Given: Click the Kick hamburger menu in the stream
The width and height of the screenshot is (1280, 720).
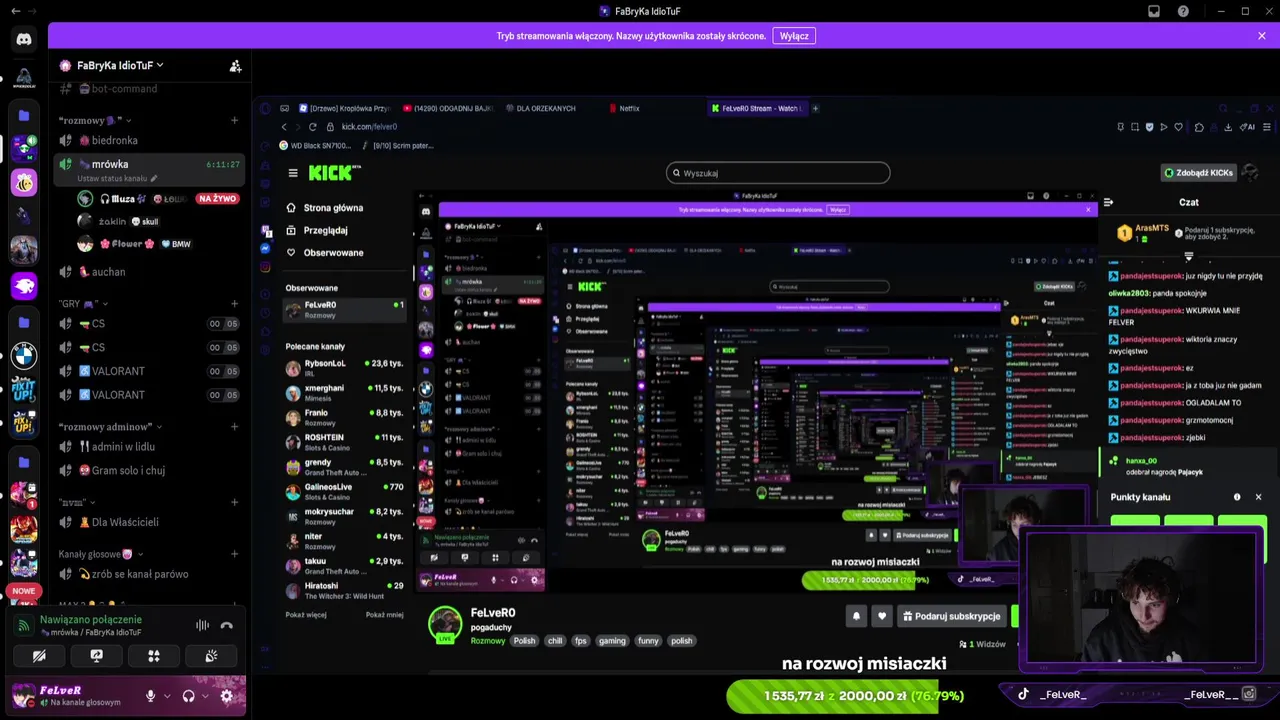Looking at the screenshot, I should (x=293, y=173).
